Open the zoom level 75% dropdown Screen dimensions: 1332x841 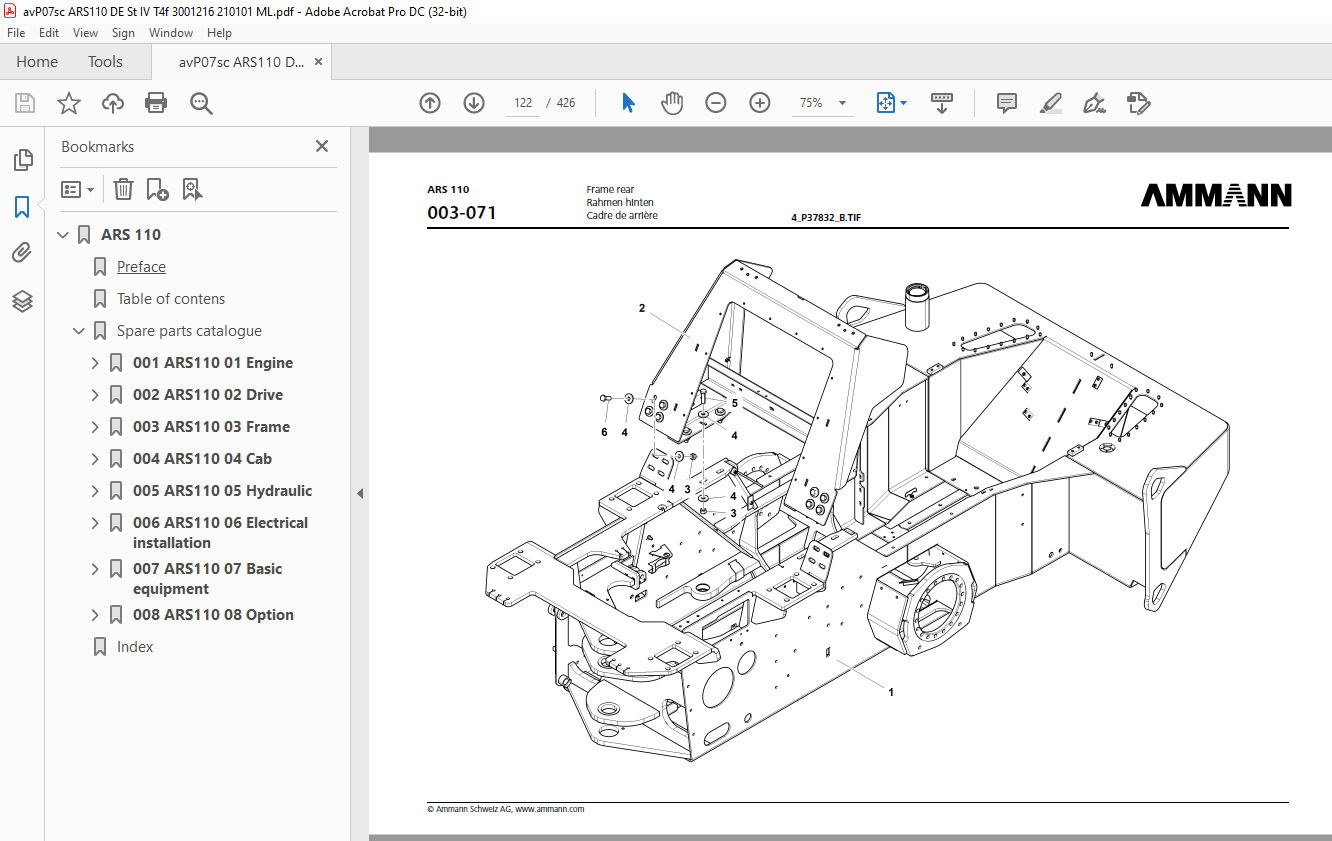pos(842,103)
